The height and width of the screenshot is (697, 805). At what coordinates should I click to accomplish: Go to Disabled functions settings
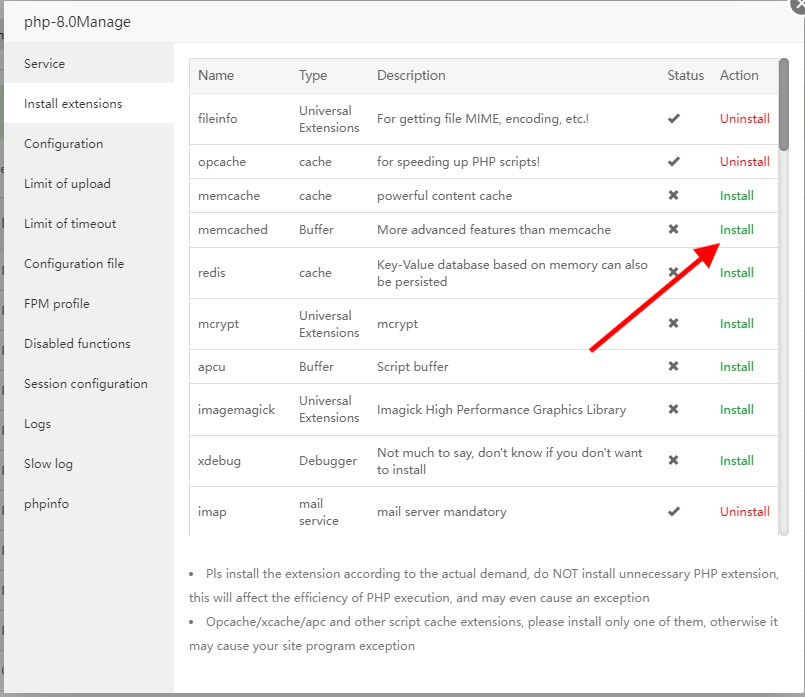point(77,344)
